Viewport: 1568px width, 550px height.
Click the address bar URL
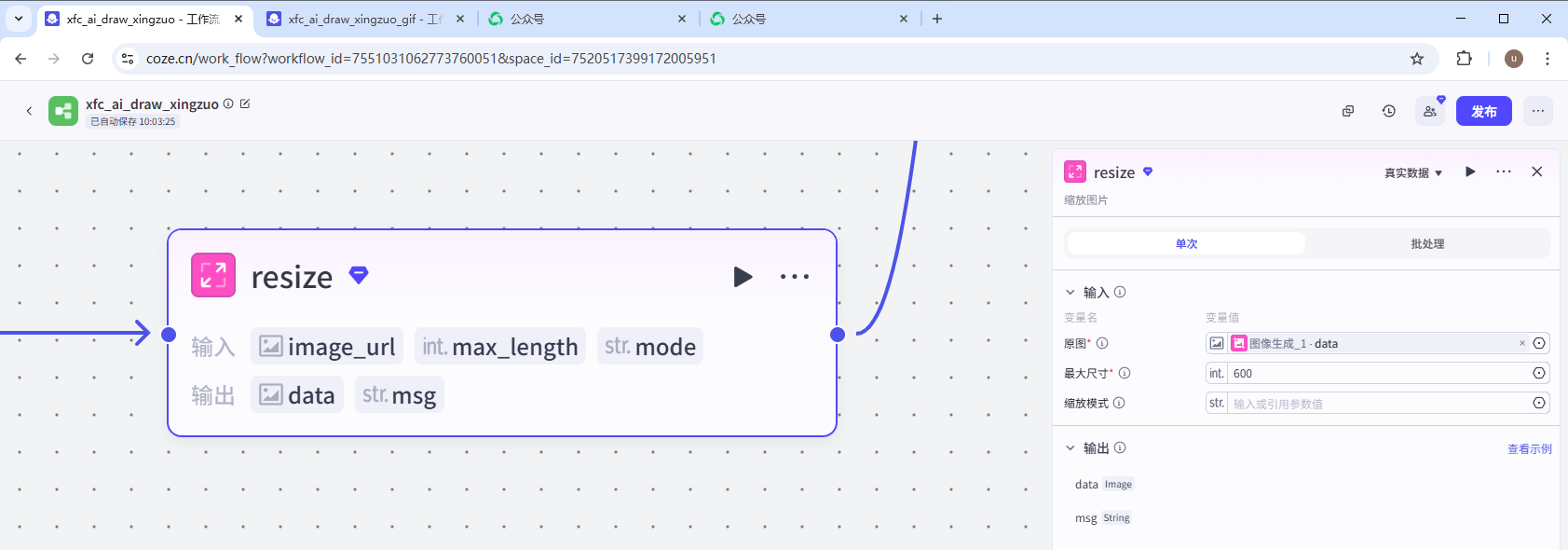point(431,59)
